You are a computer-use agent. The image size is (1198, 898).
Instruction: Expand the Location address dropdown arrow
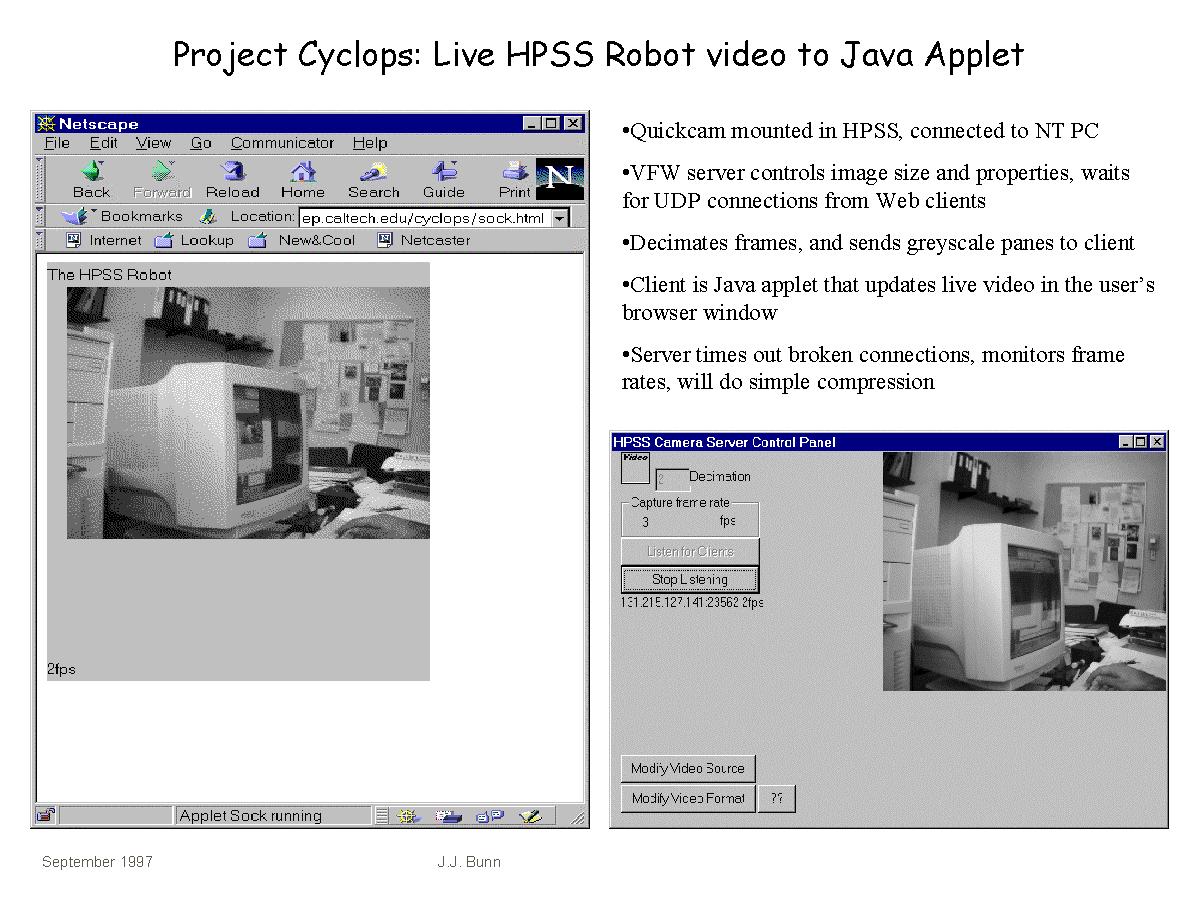click(559, 218)
